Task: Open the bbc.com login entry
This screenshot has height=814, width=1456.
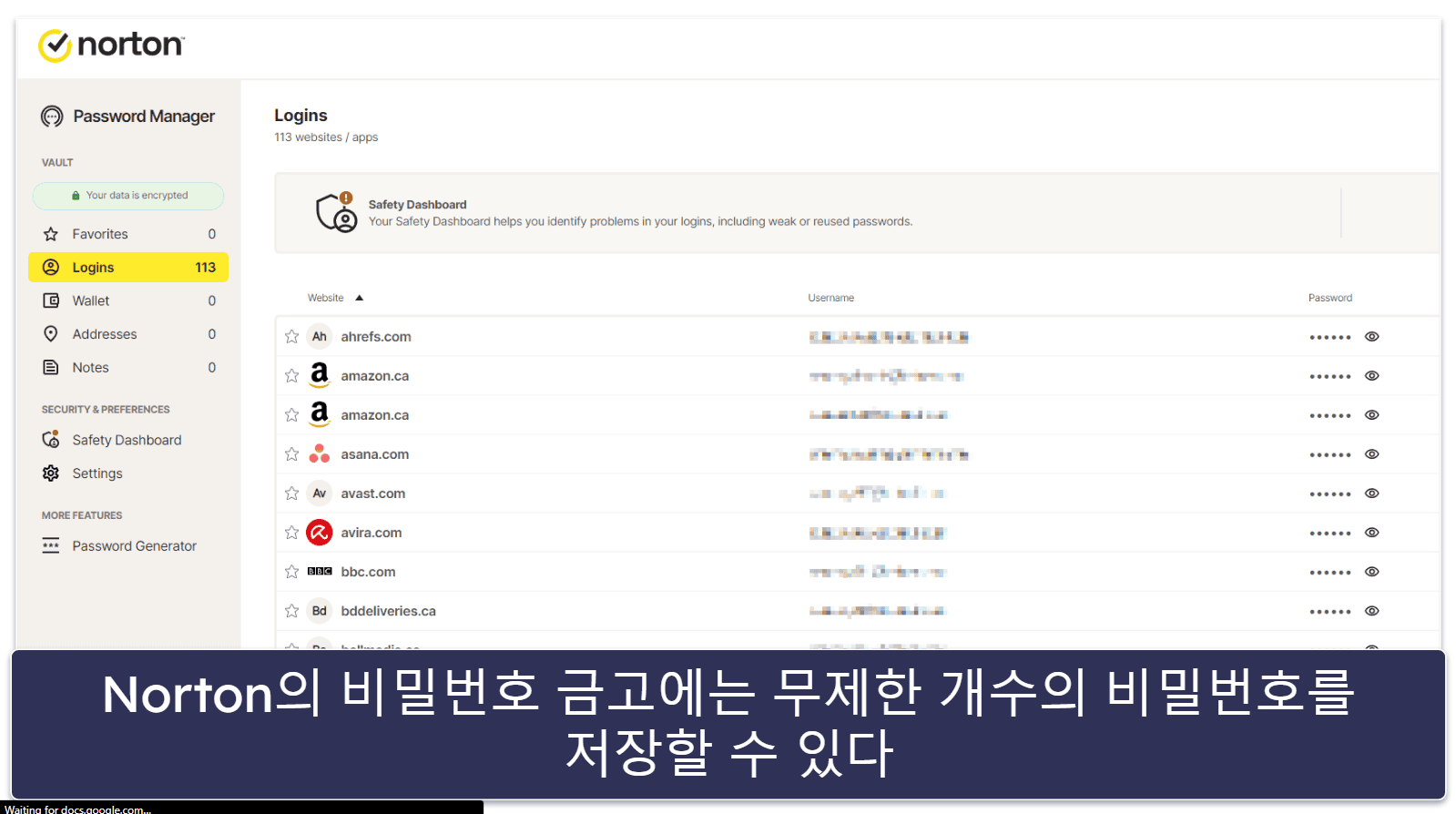Action: click(x=857, y=572)
